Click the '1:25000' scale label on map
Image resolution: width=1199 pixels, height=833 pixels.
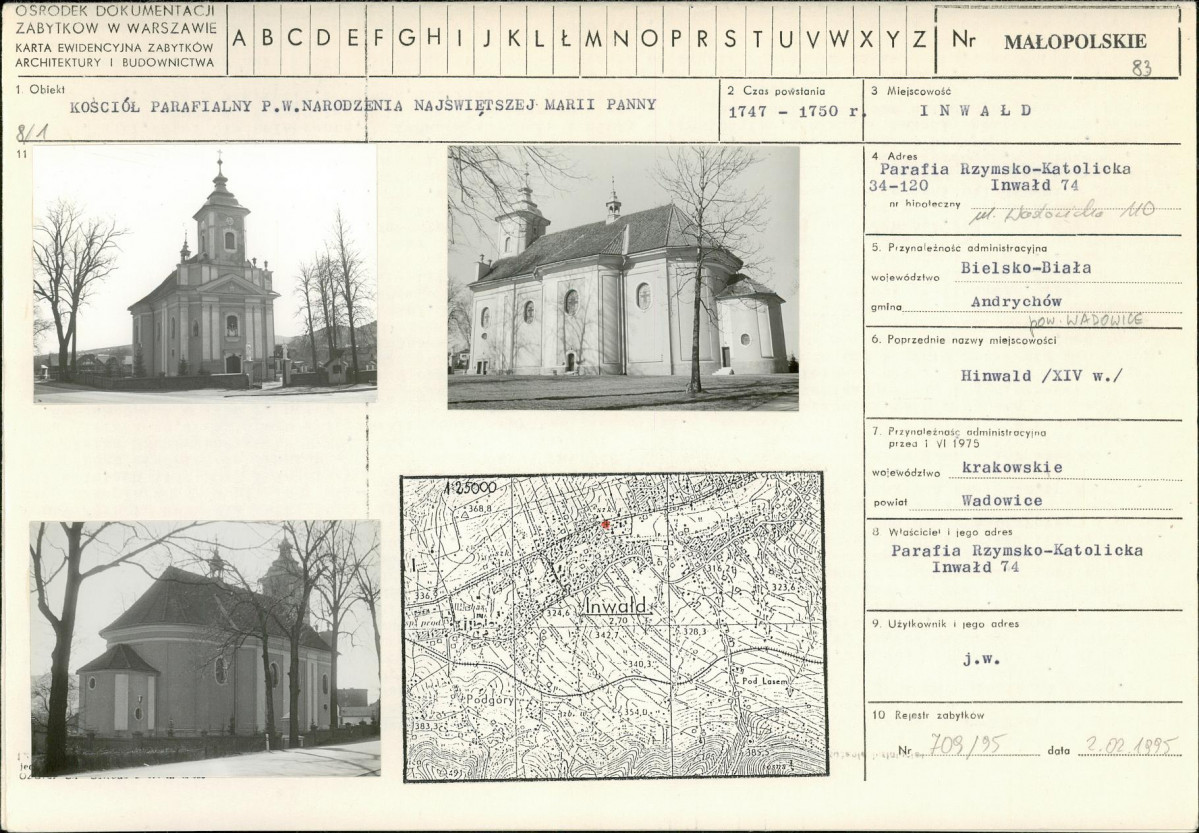[470, 487]
